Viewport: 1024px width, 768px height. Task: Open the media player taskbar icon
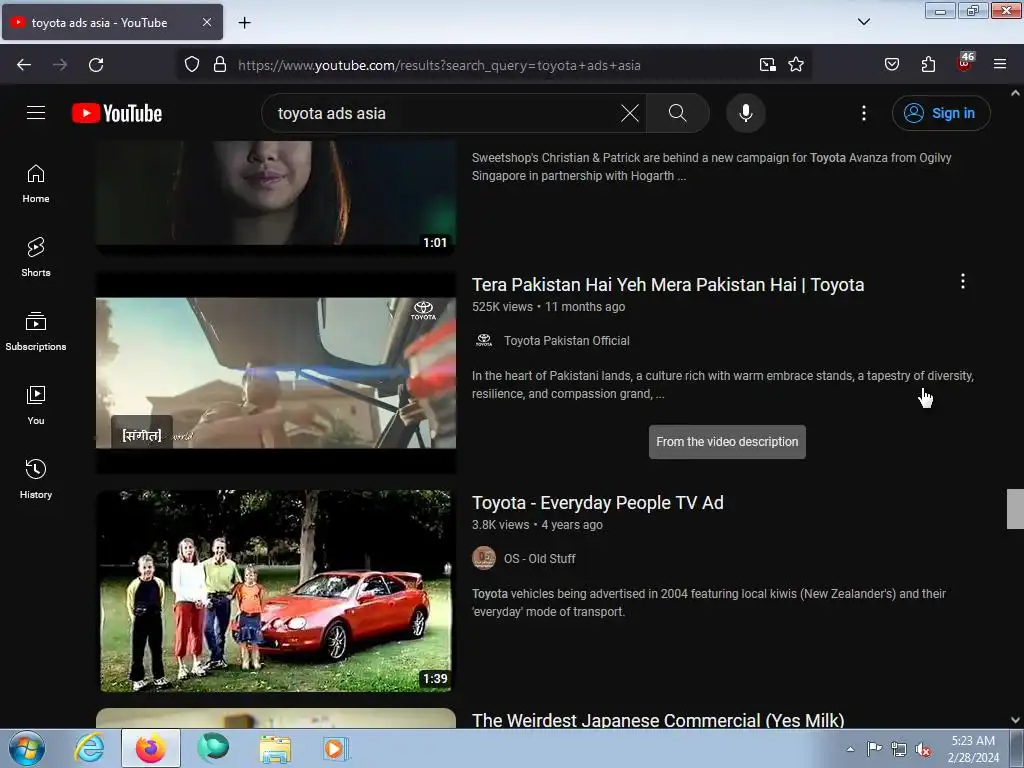(x=336, y=748)
